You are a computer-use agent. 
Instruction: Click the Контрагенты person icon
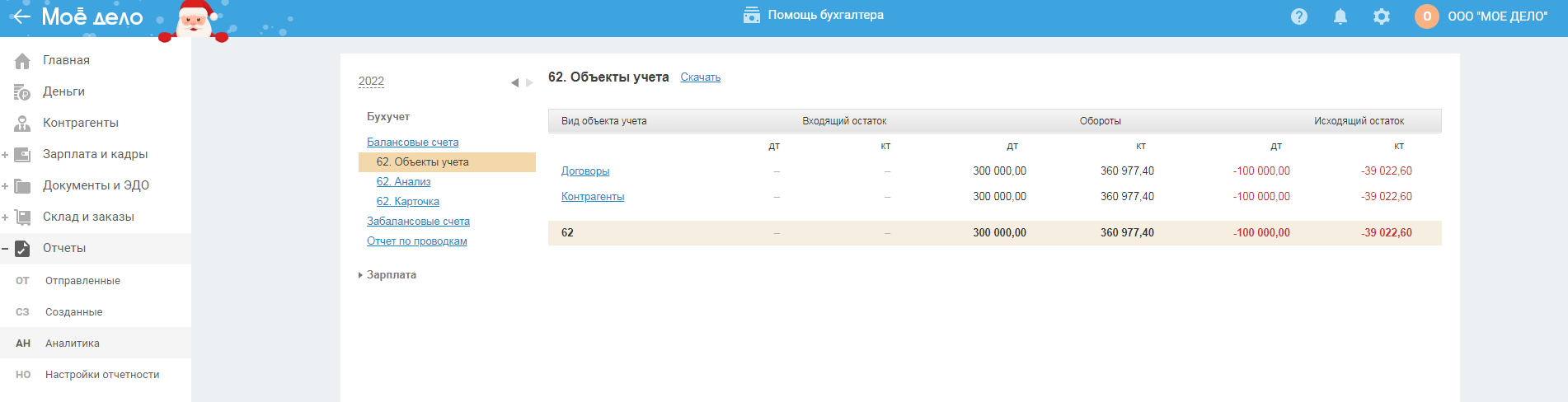point(22,124)
